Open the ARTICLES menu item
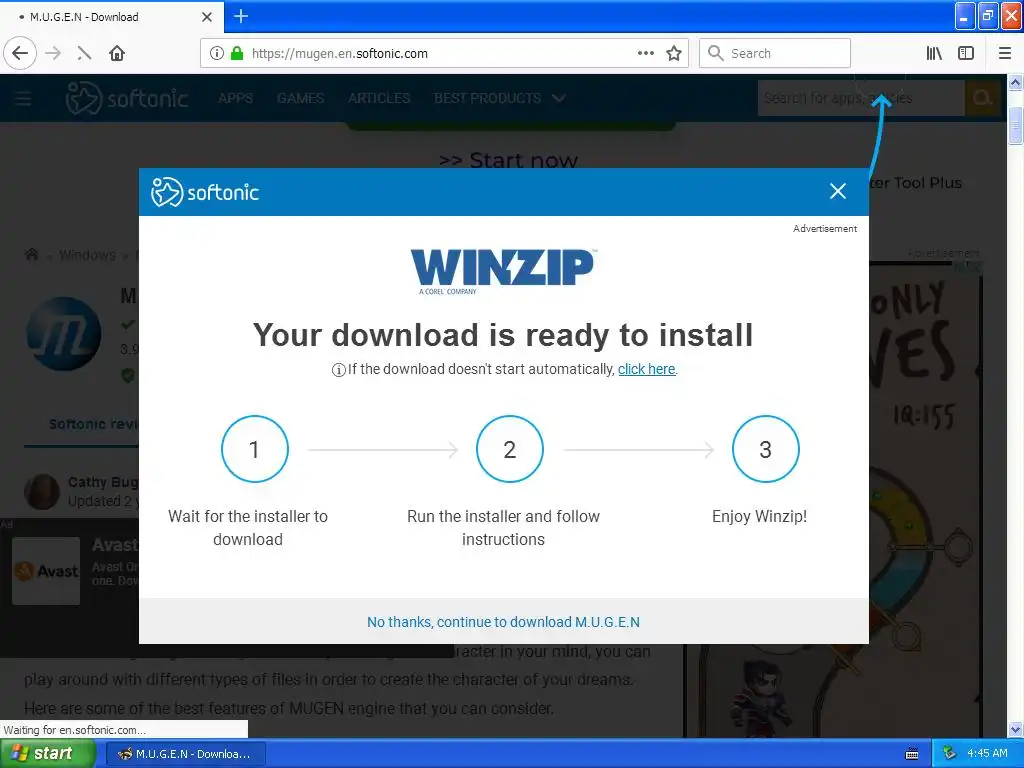Screen dimensions: 1024x768 click(x=379, y=98)
